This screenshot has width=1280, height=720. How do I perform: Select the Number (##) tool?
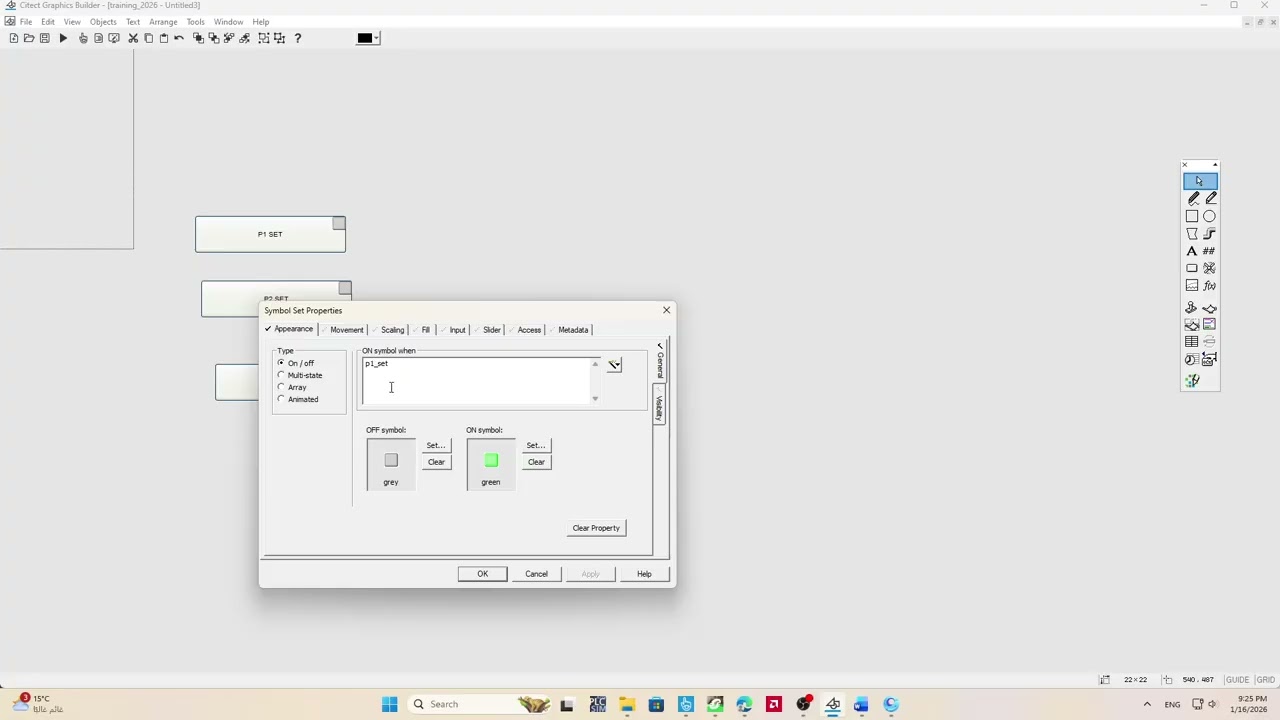pyautogui.click(x=1210, y=251)
